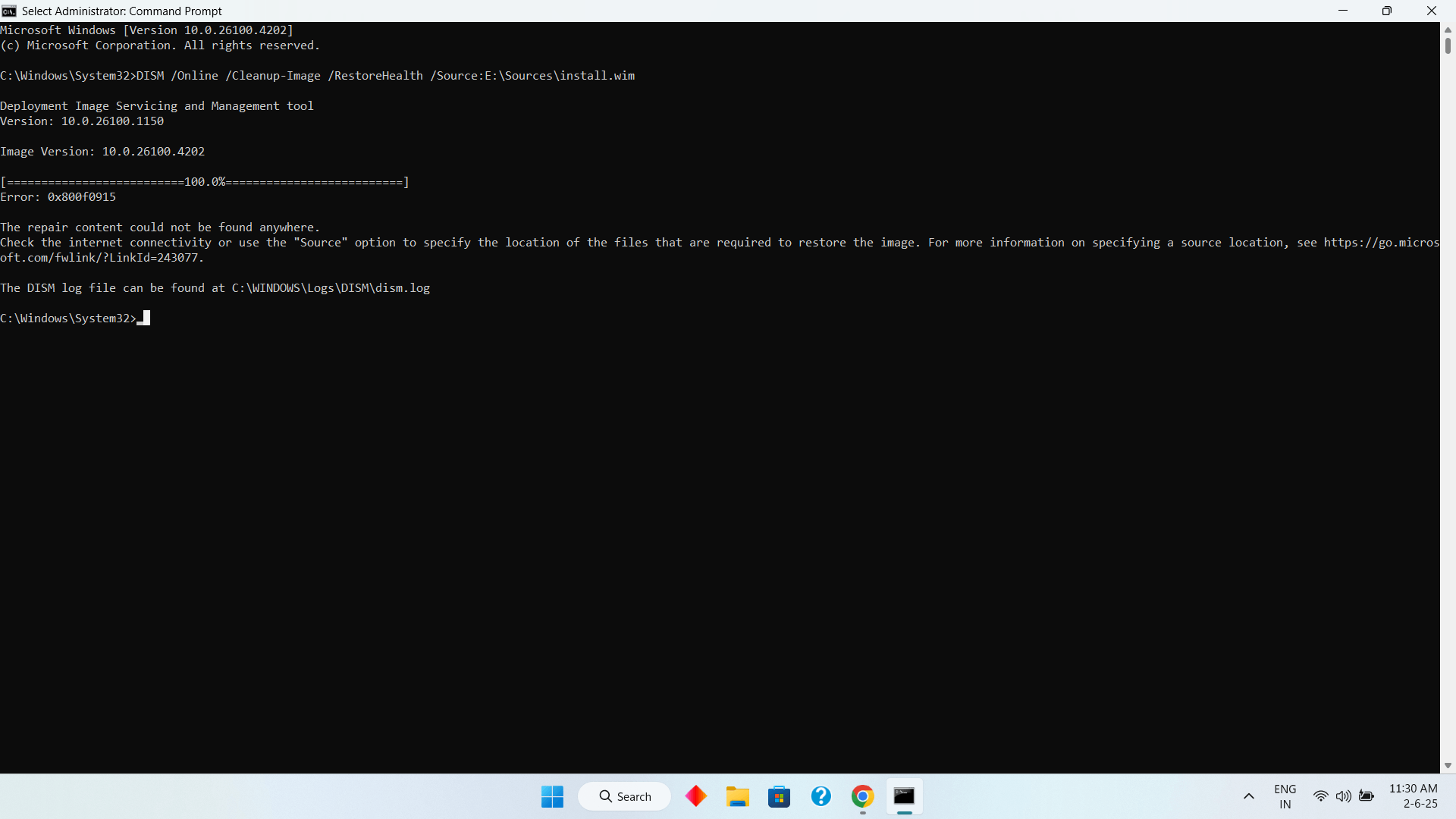Click the scrollbar down arrow
Screen dimensions: 1456x819
click(1448, 766)
